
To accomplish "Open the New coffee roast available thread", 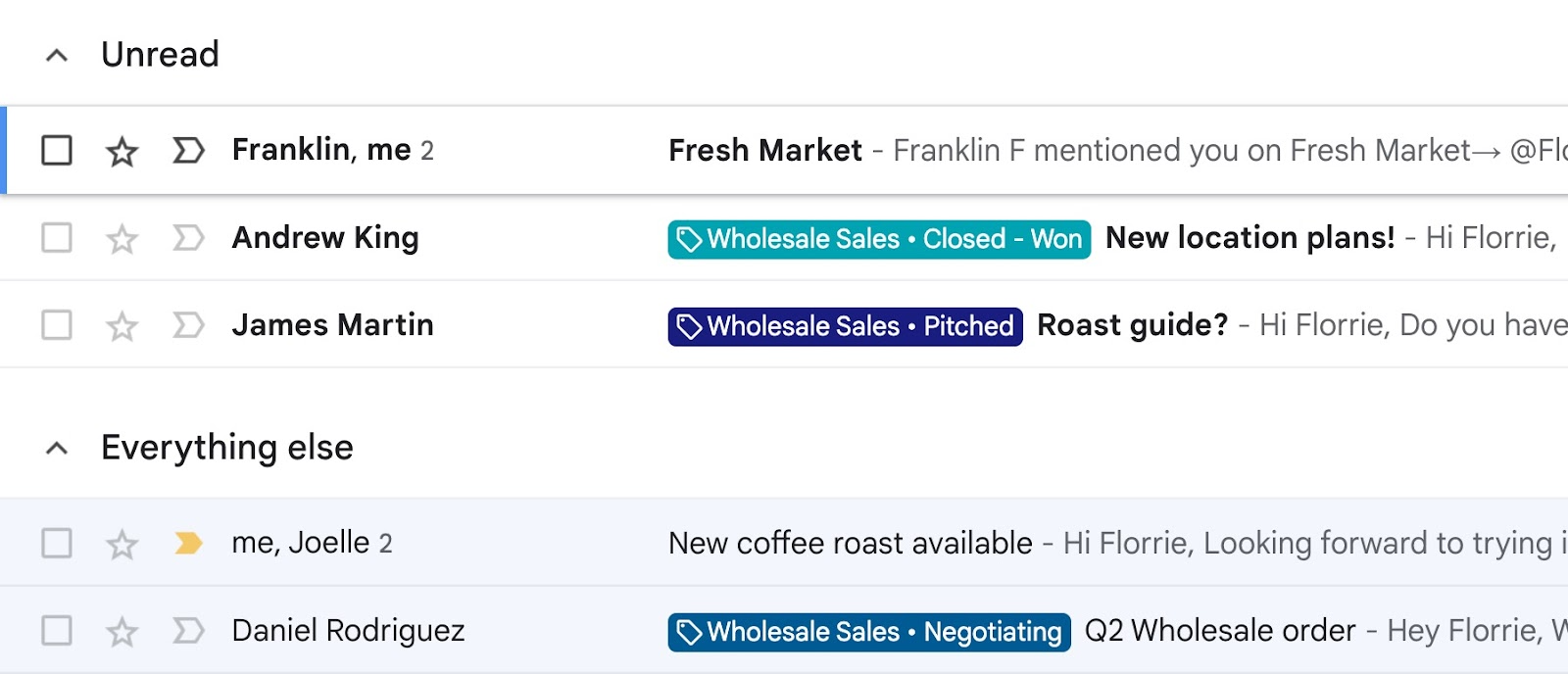I will coord(850,543).
